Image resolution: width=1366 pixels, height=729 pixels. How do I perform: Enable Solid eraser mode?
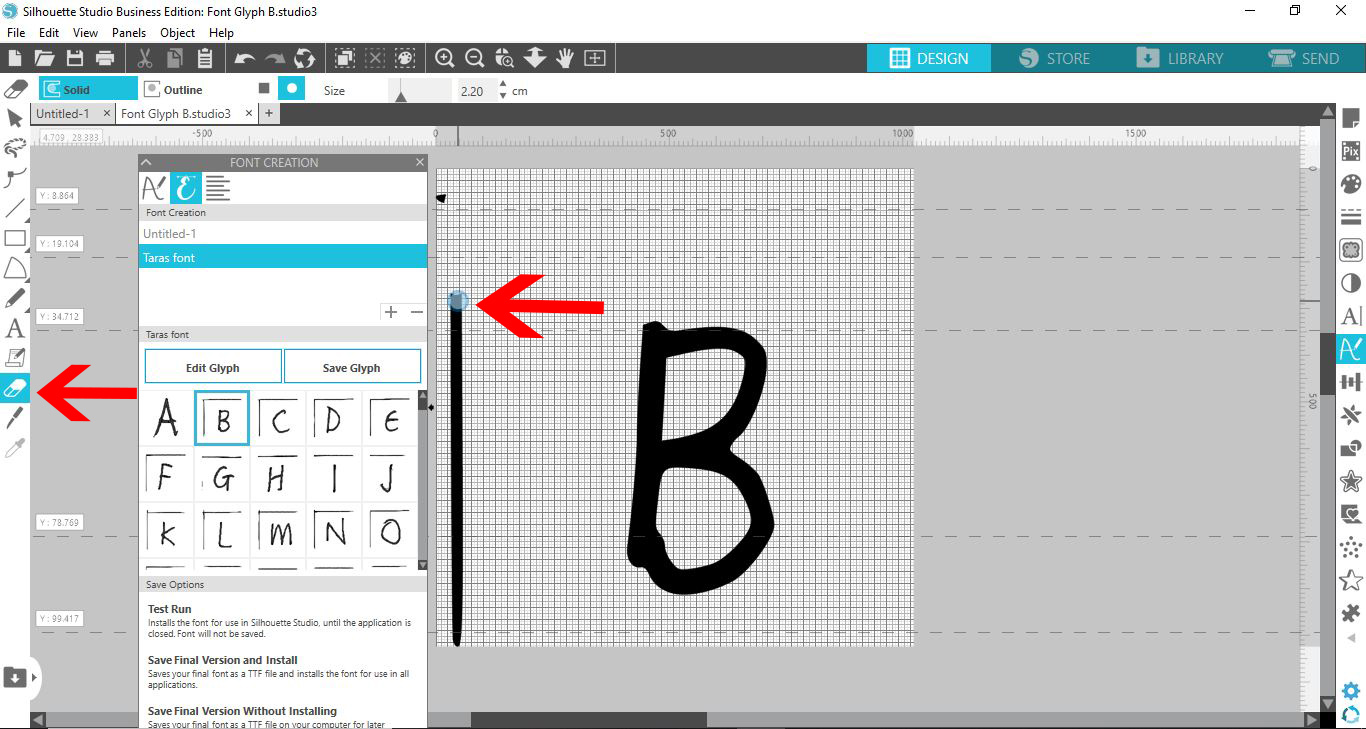88,89
